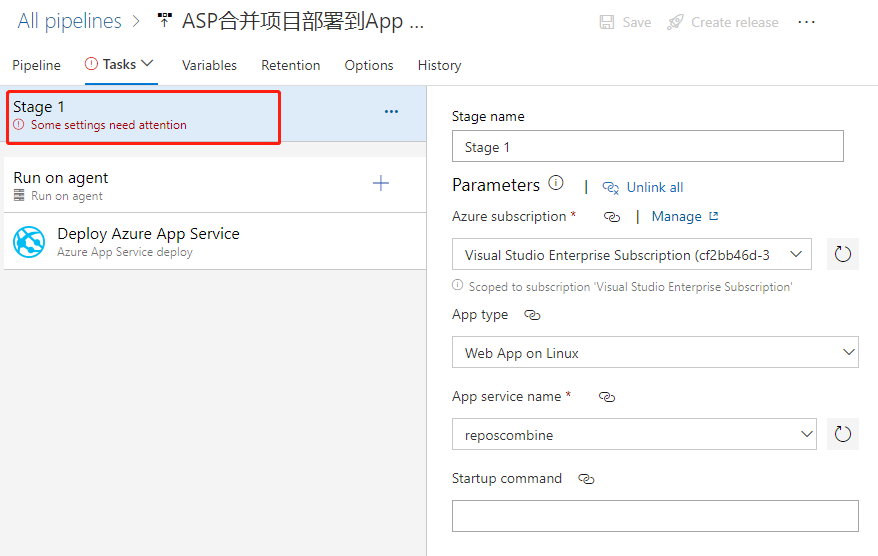Viewport: 878px width, 556px height.
Task: Switch to the History tab
Action: (440, 66)
